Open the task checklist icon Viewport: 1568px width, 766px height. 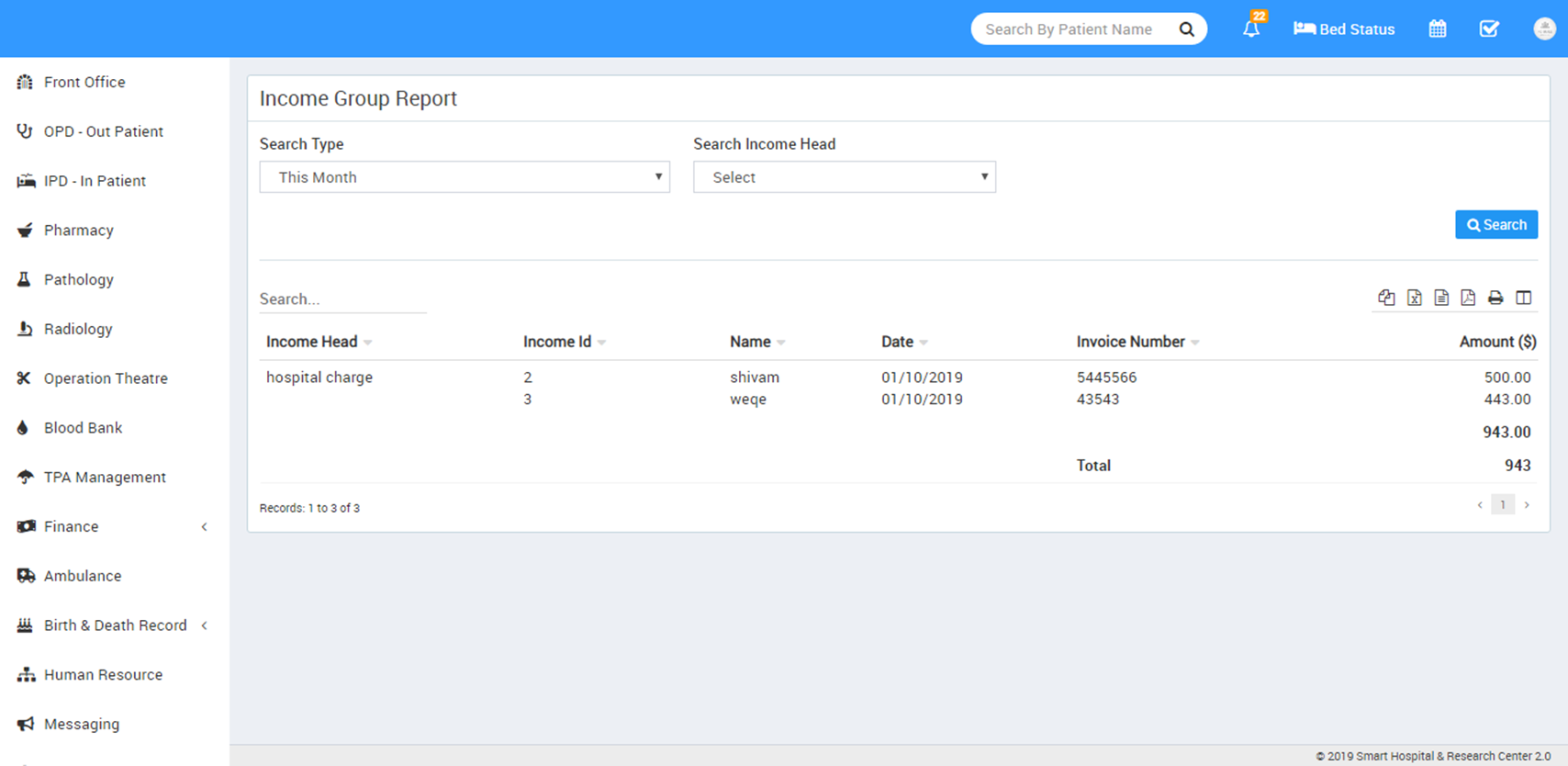1489,28
